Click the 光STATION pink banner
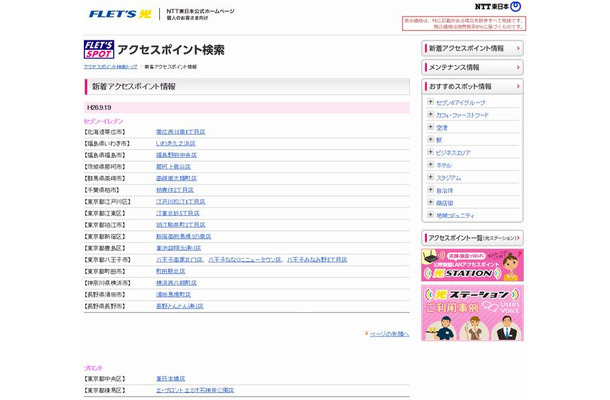This screenshot has height=400, width=610. click(472, 265)
